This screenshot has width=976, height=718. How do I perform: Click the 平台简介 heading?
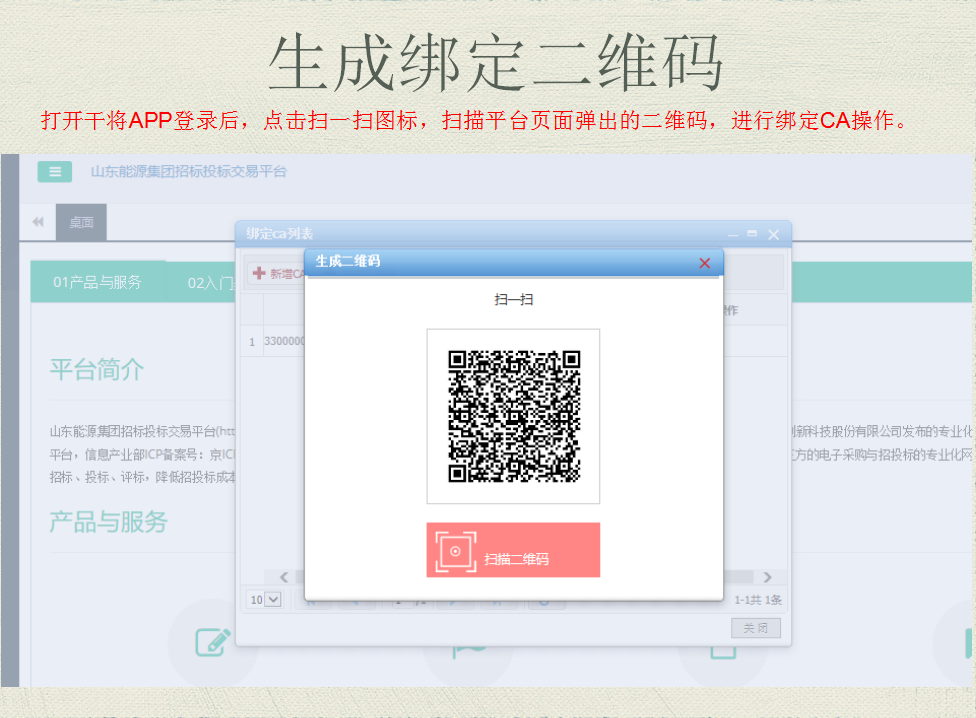pos(97,370)
